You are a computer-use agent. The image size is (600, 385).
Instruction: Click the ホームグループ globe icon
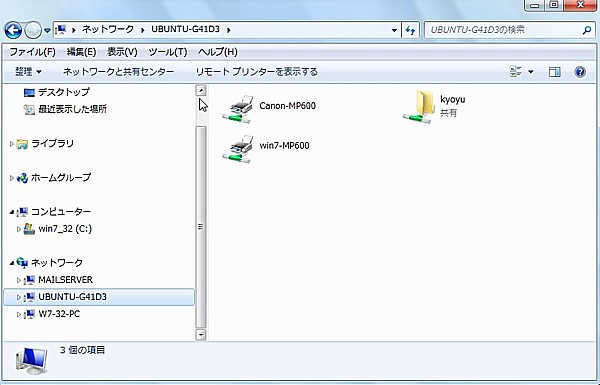click(22, 178)
